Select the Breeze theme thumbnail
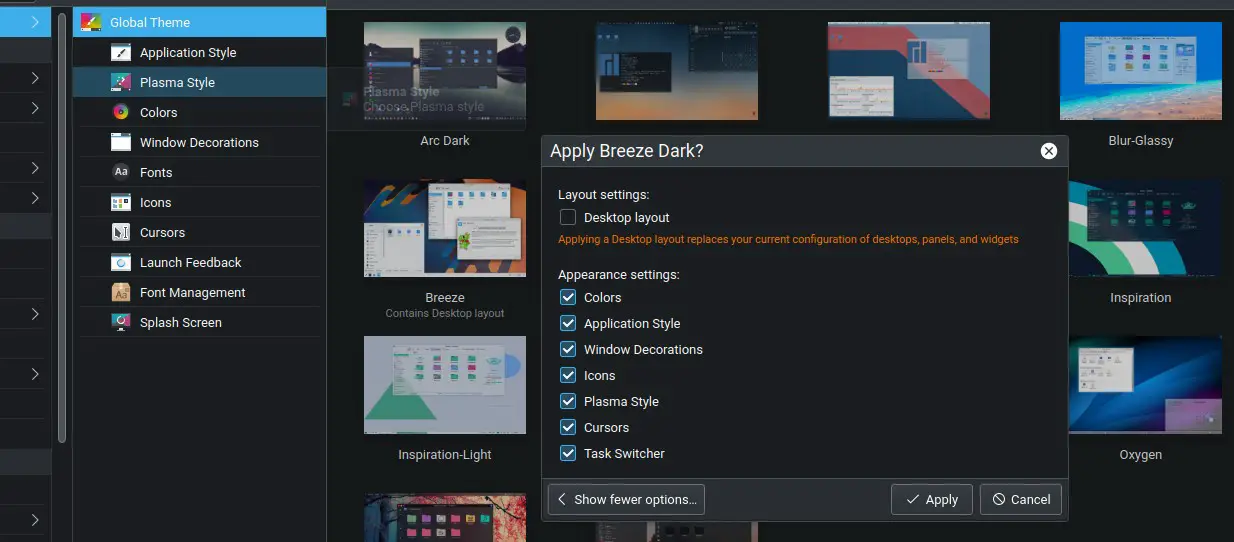Viewport: 1234px width, 542px height. [x=445, y=228]
